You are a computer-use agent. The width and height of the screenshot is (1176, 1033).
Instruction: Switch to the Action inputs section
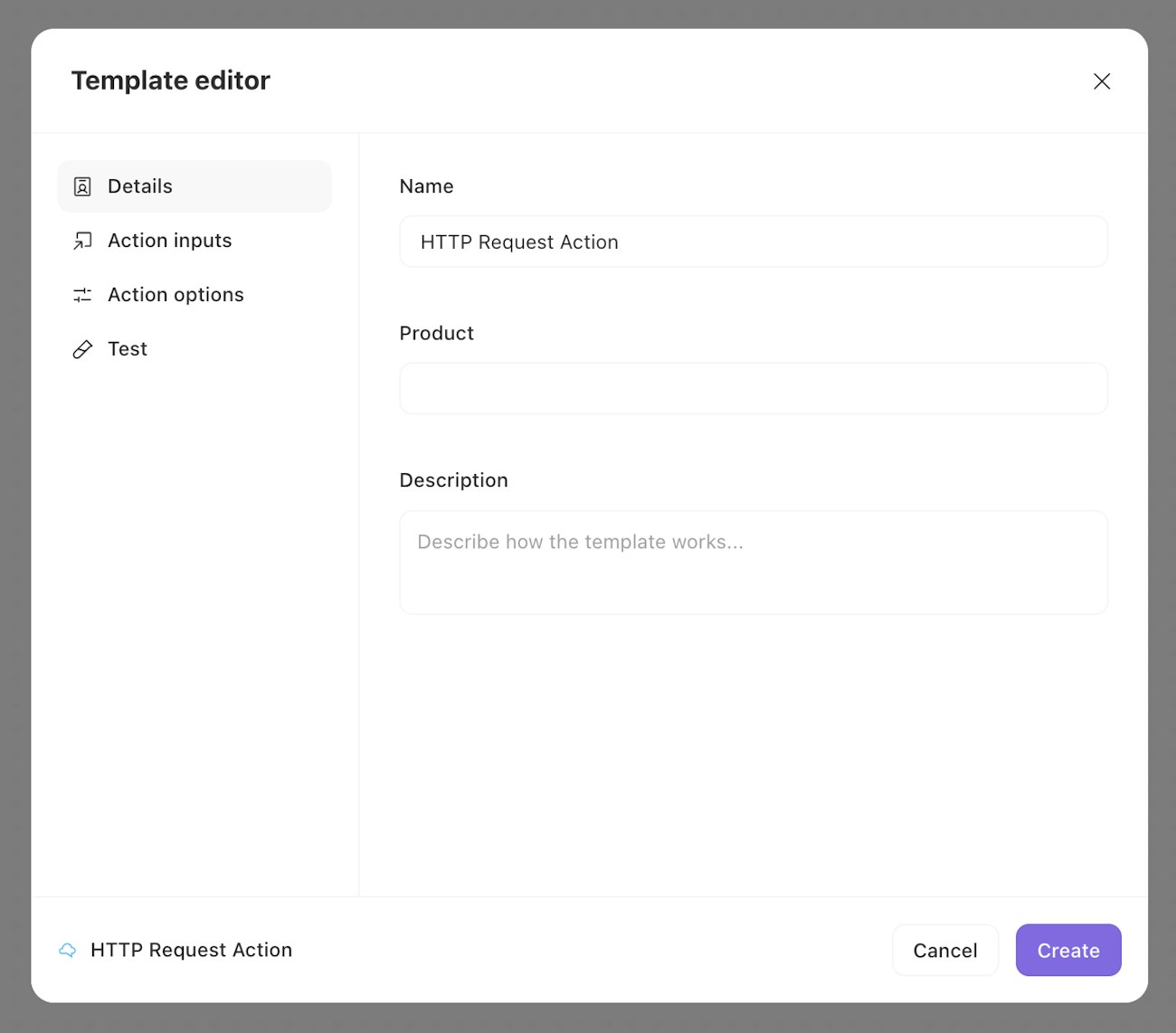coord(170,241)
